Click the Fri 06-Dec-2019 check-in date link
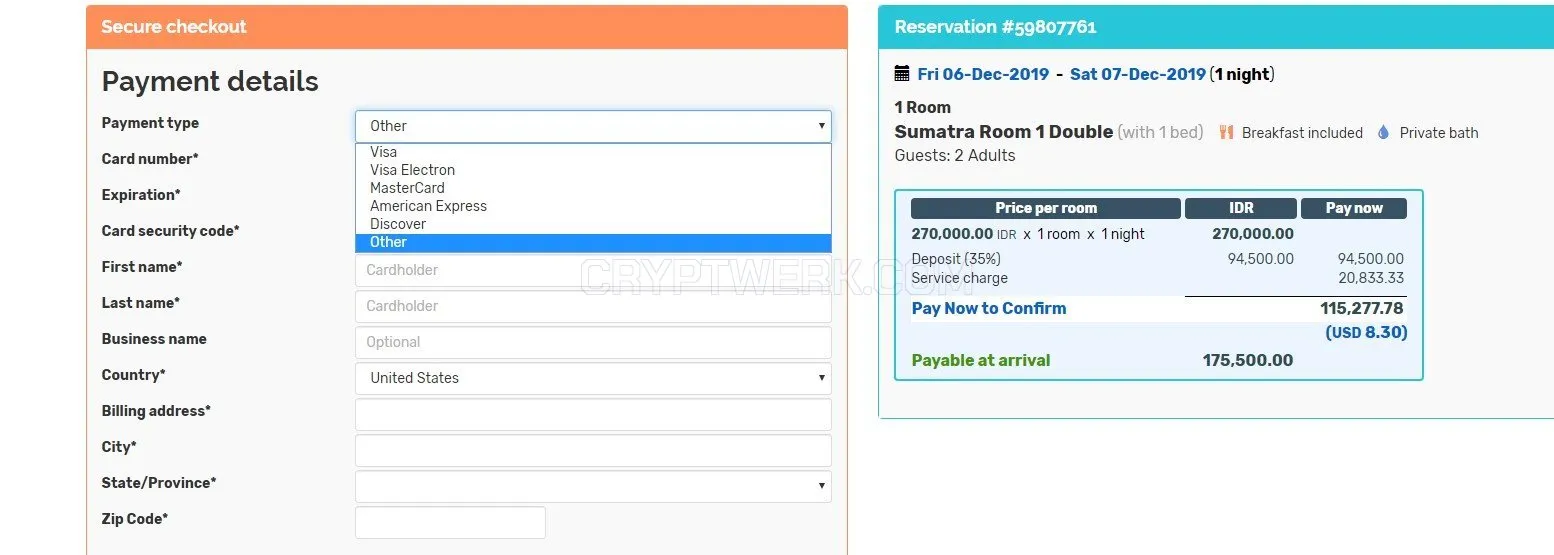Viewport: 1554px width, 555px height. coord(983,74)
